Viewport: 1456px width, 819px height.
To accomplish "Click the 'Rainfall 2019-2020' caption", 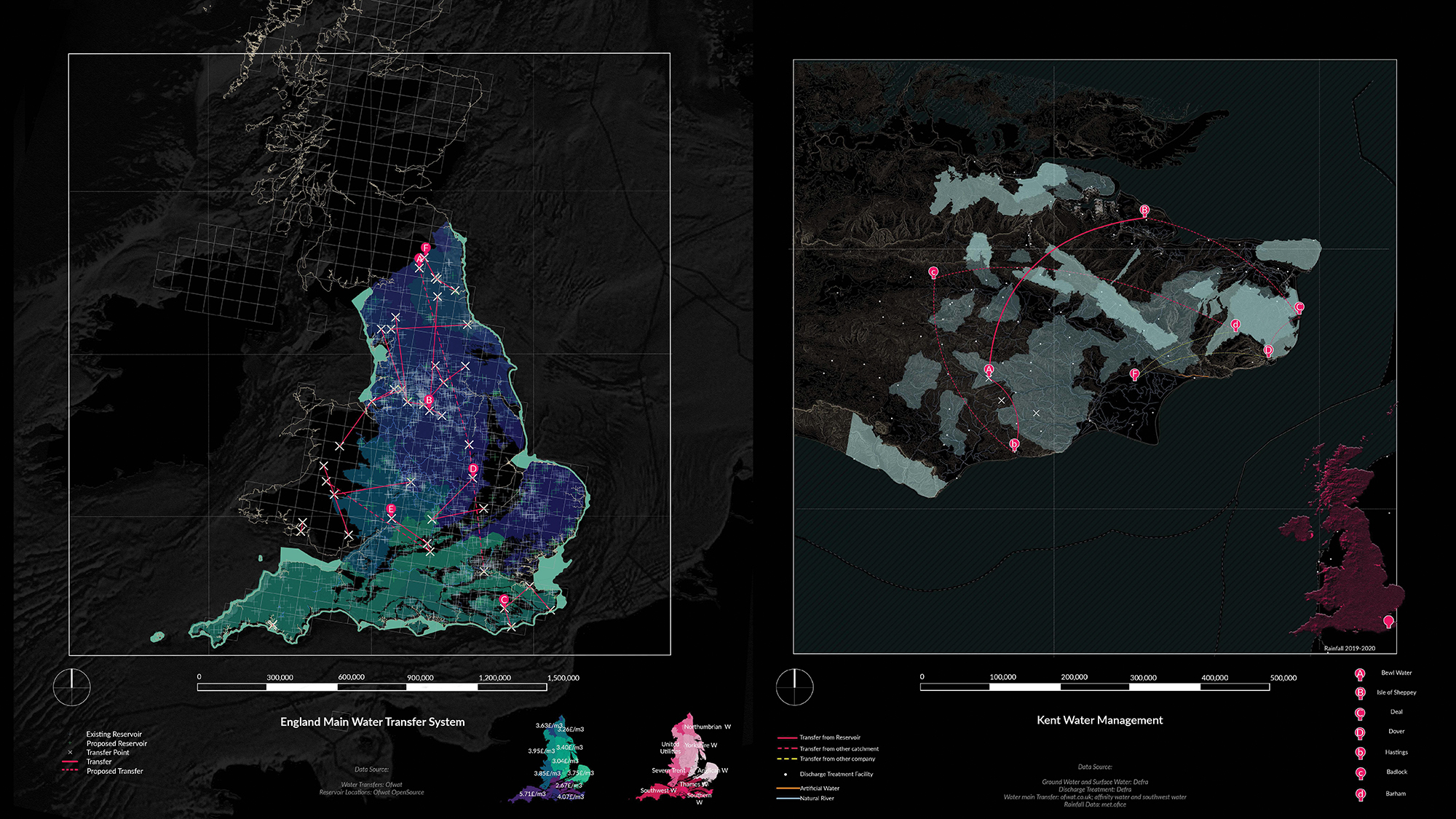I will (1349, 648).
